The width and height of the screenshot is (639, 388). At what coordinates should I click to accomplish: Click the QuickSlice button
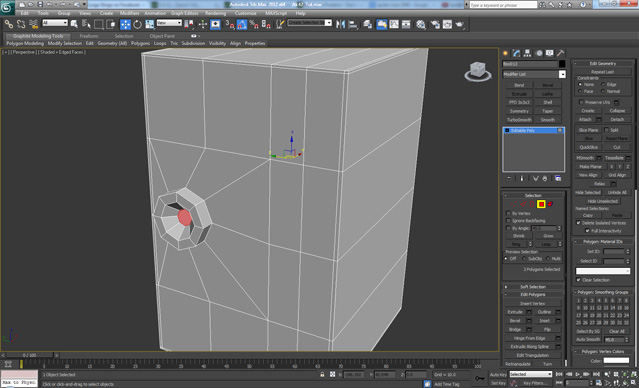tap(588, 147)
